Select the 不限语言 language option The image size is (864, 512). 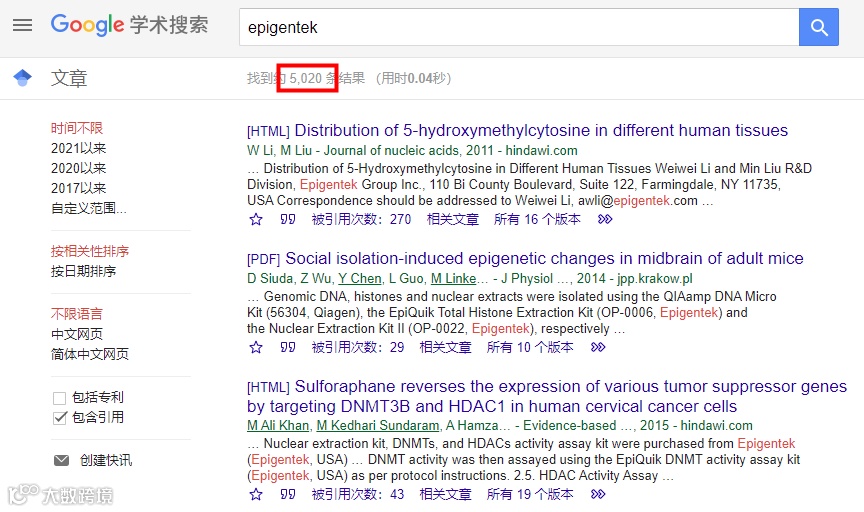pos(77,314)
